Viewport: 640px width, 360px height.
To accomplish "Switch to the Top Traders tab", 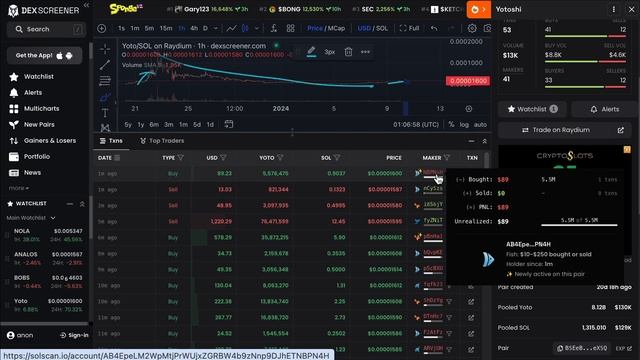I will pyautogui.click(x=162, y=141).
